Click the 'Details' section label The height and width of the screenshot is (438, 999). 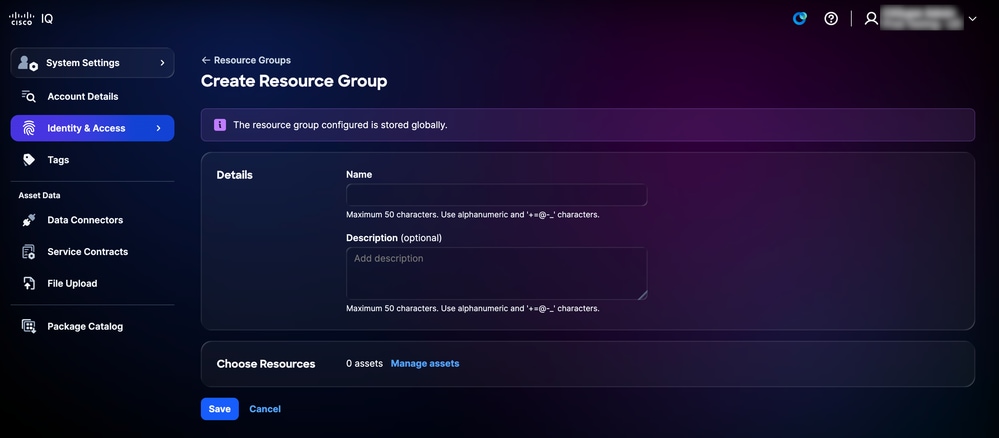[x=234, y=175]
